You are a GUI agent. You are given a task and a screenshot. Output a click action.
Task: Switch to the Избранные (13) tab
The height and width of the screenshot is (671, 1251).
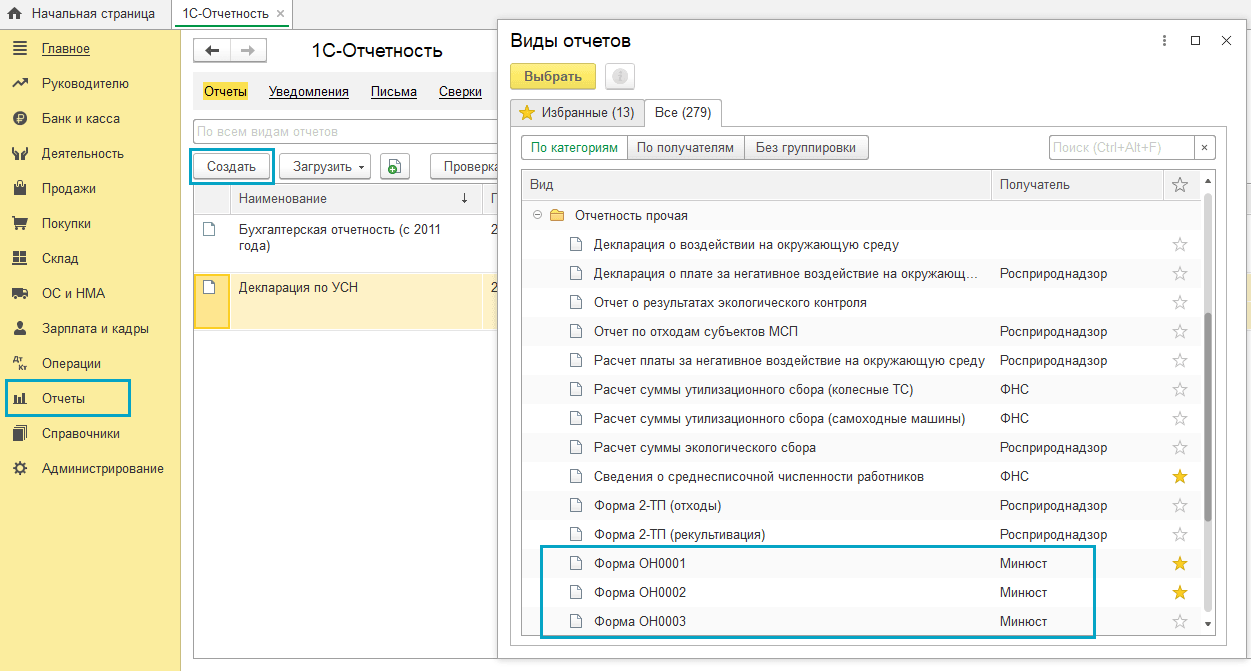[x=577, y=112]
